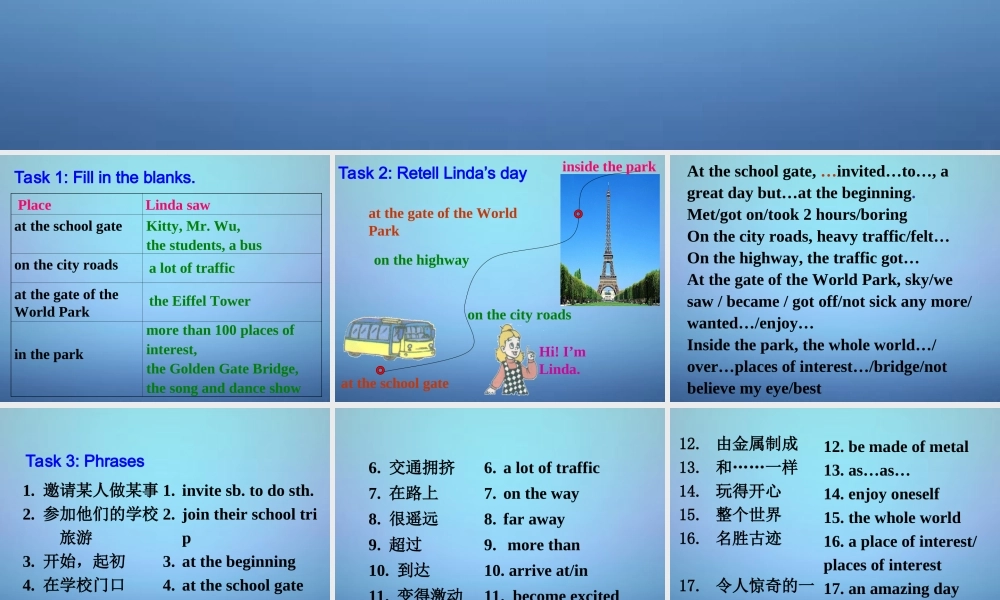Click the 'a lot of traffic' answer text

point(191,268)
